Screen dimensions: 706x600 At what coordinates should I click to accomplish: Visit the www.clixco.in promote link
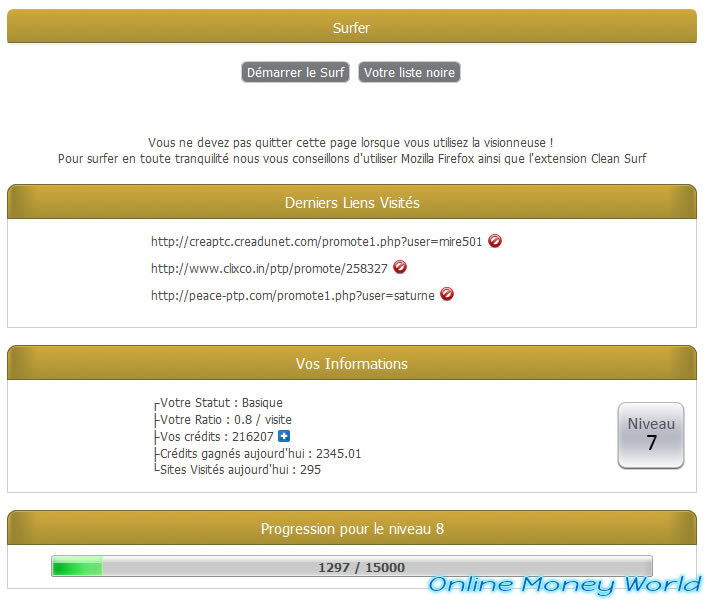pyautogui.click(x=269, y=269)
